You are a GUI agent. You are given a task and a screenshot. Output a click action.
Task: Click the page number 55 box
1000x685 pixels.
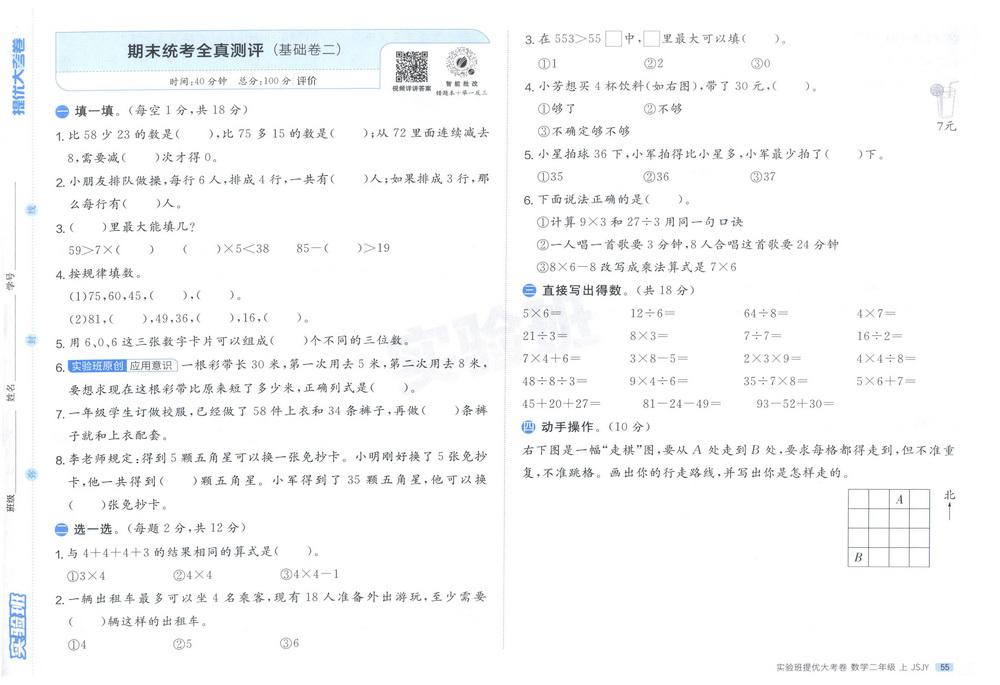[945, 667]
